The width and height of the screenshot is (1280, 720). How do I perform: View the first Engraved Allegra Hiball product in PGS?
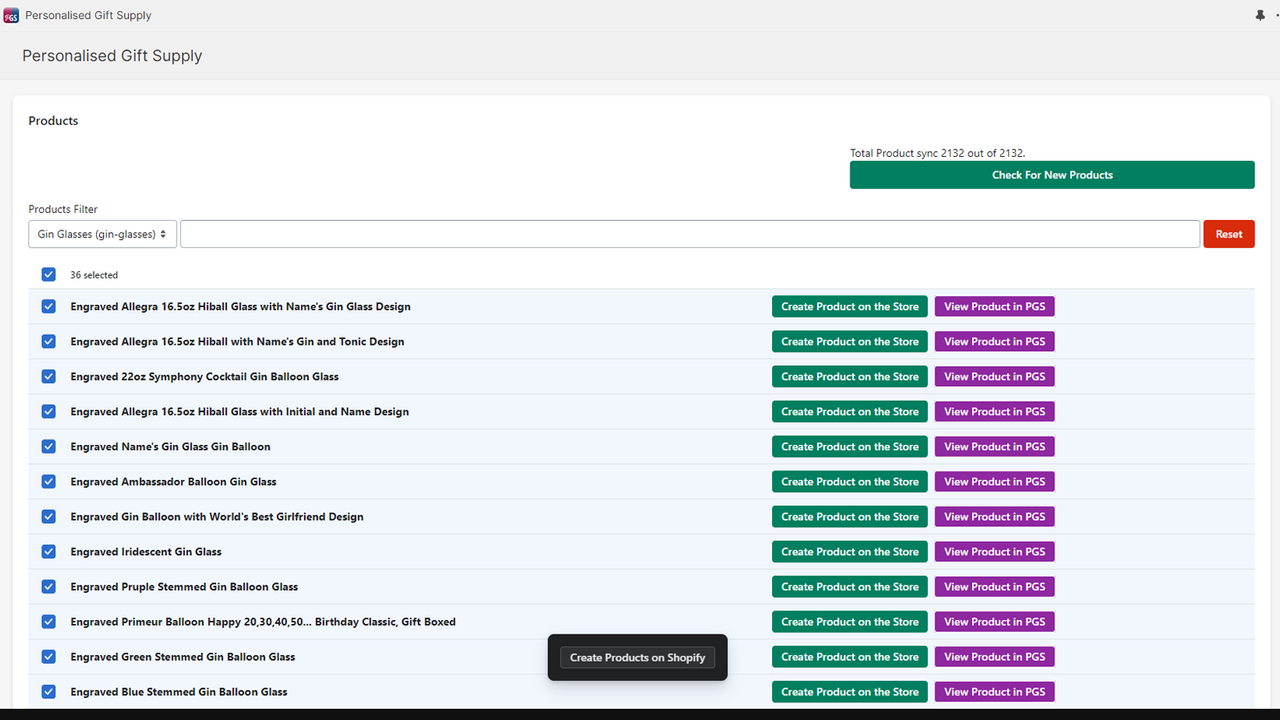(x=994, y=306)
